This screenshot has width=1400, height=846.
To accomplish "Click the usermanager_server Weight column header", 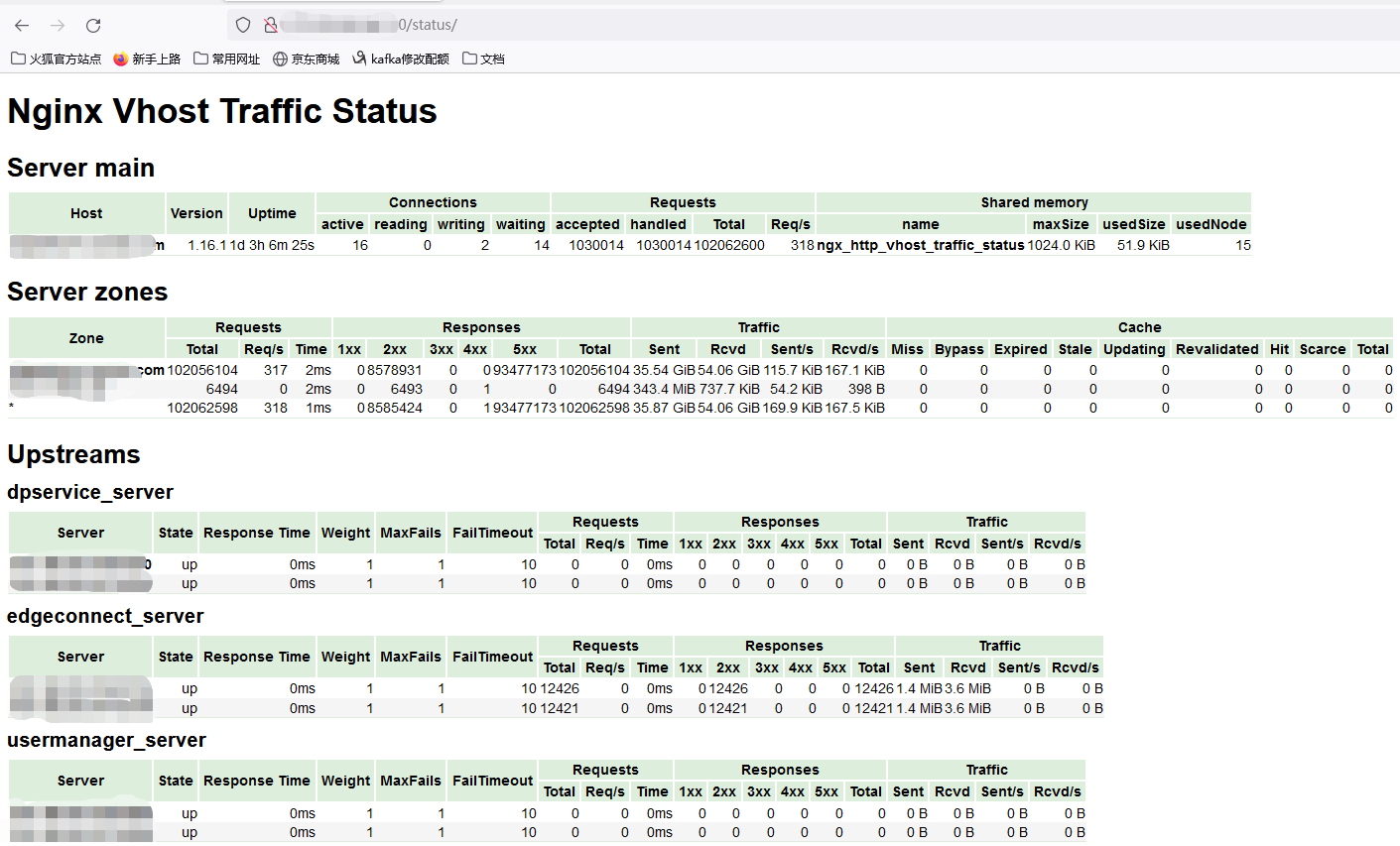I will 345,781.
